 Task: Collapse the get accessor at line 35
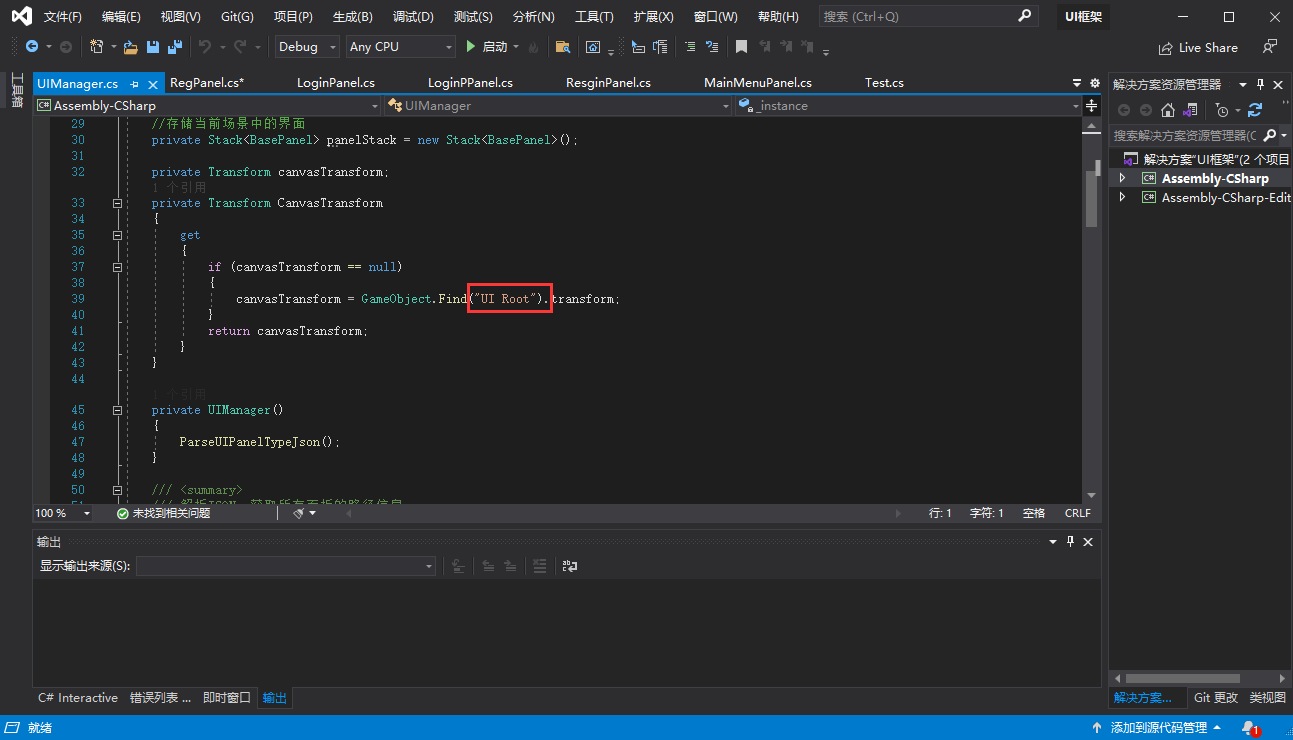tap(117, 235)
